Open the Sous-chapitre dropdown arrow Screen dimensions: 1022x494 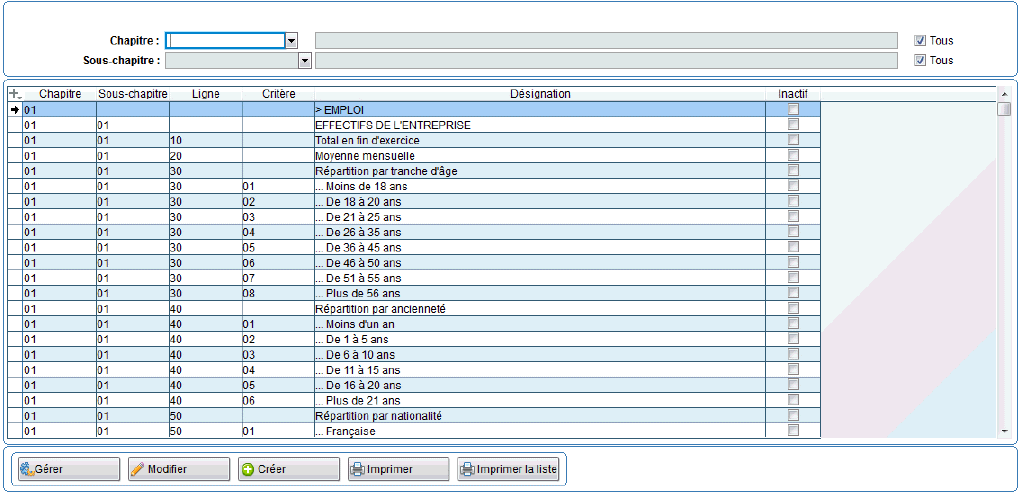click(304, 61)
